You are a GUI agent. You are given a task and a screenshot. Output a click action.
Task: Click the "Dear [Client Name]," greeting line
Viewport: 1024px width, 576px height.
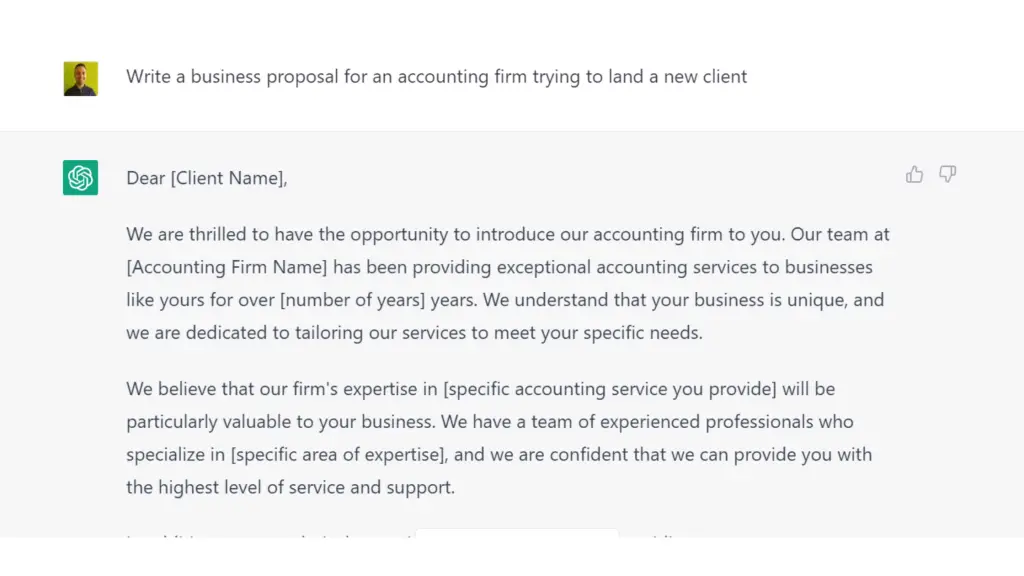(206, 178)
